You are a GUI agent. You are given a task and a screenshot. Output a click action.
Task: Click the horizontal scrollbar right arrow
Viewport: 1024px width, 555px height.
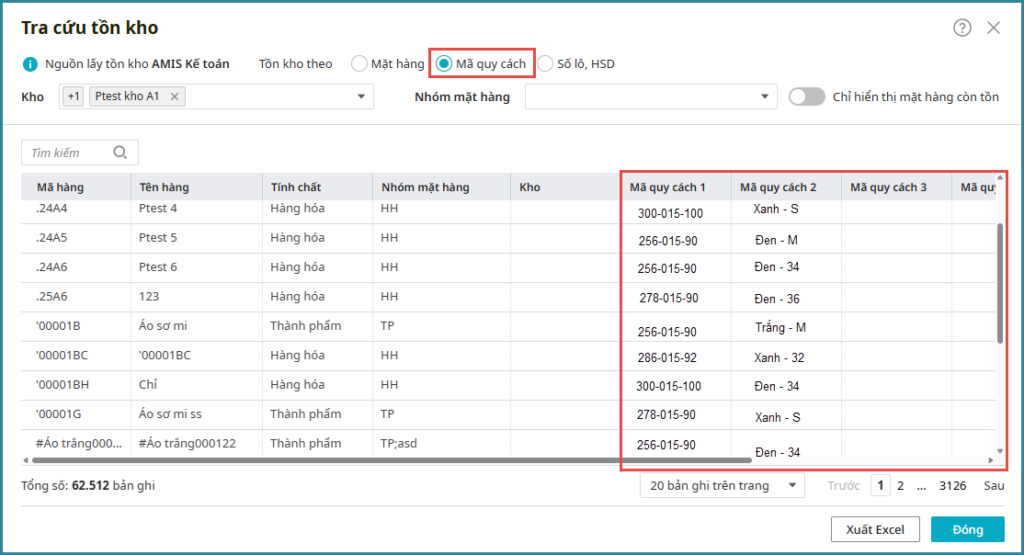pos(992,460)
